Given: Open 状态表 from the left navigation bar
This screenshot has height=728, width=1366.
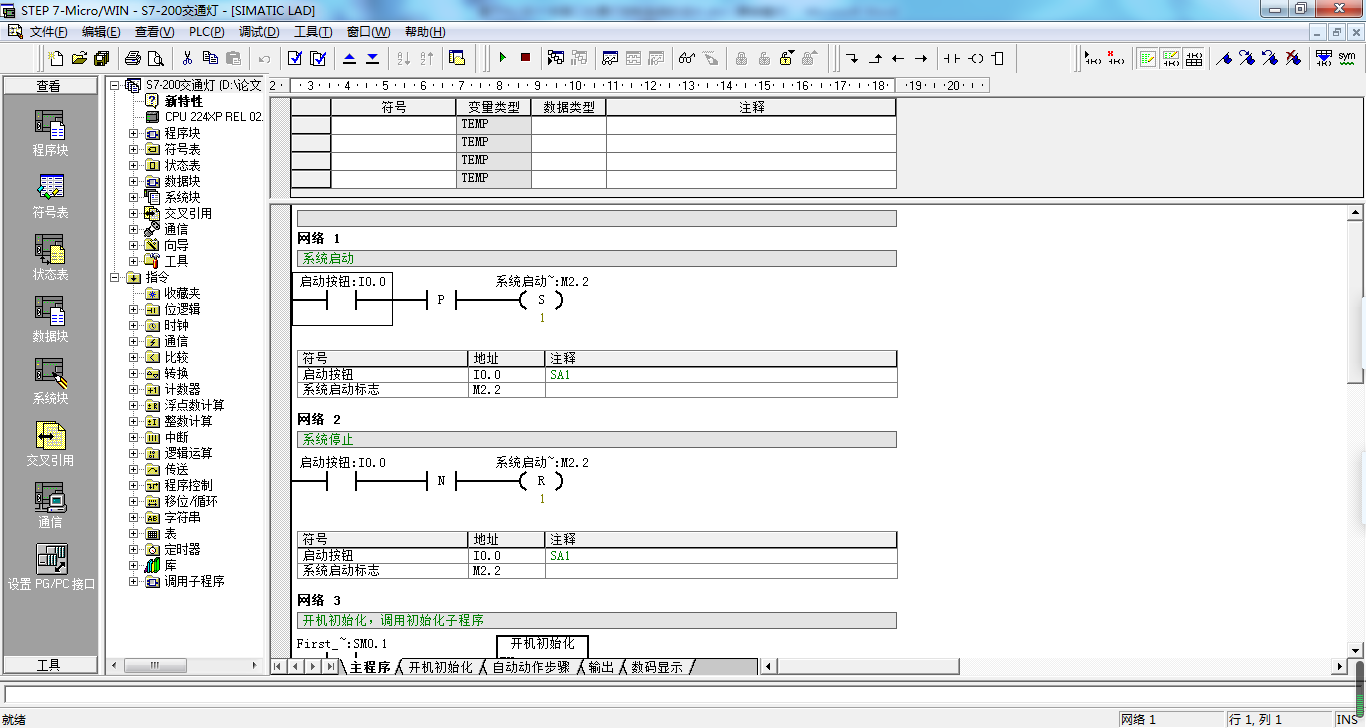Looking at the screenshot, I should 50,257.
